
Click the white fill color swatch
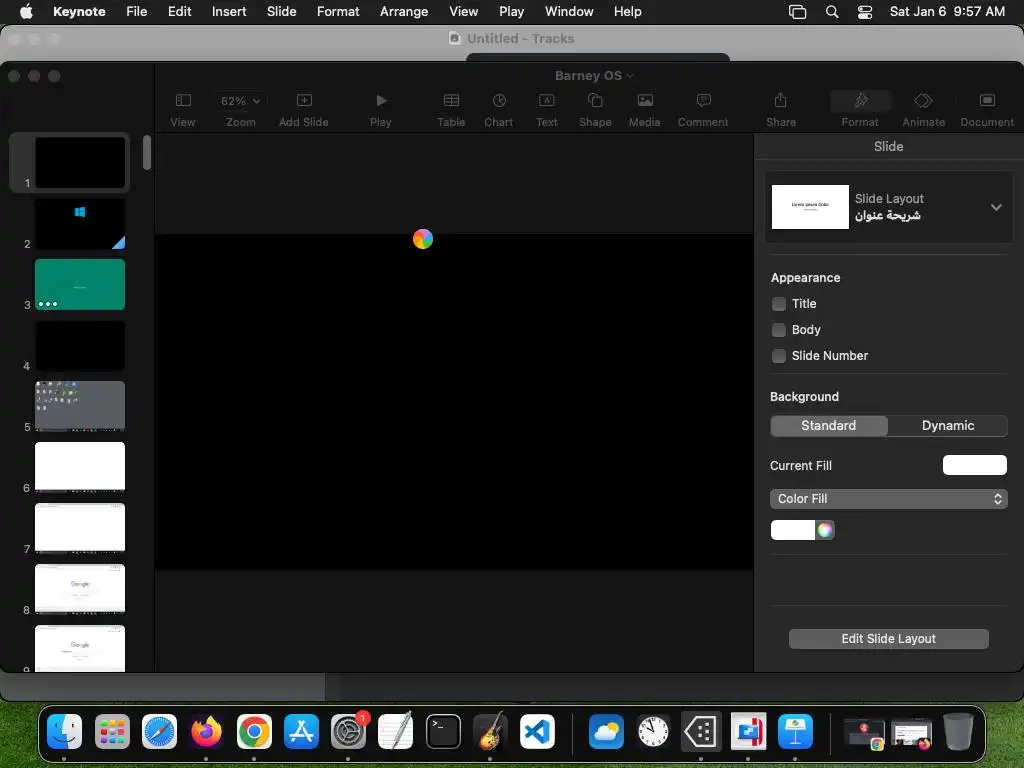point(793,530)
